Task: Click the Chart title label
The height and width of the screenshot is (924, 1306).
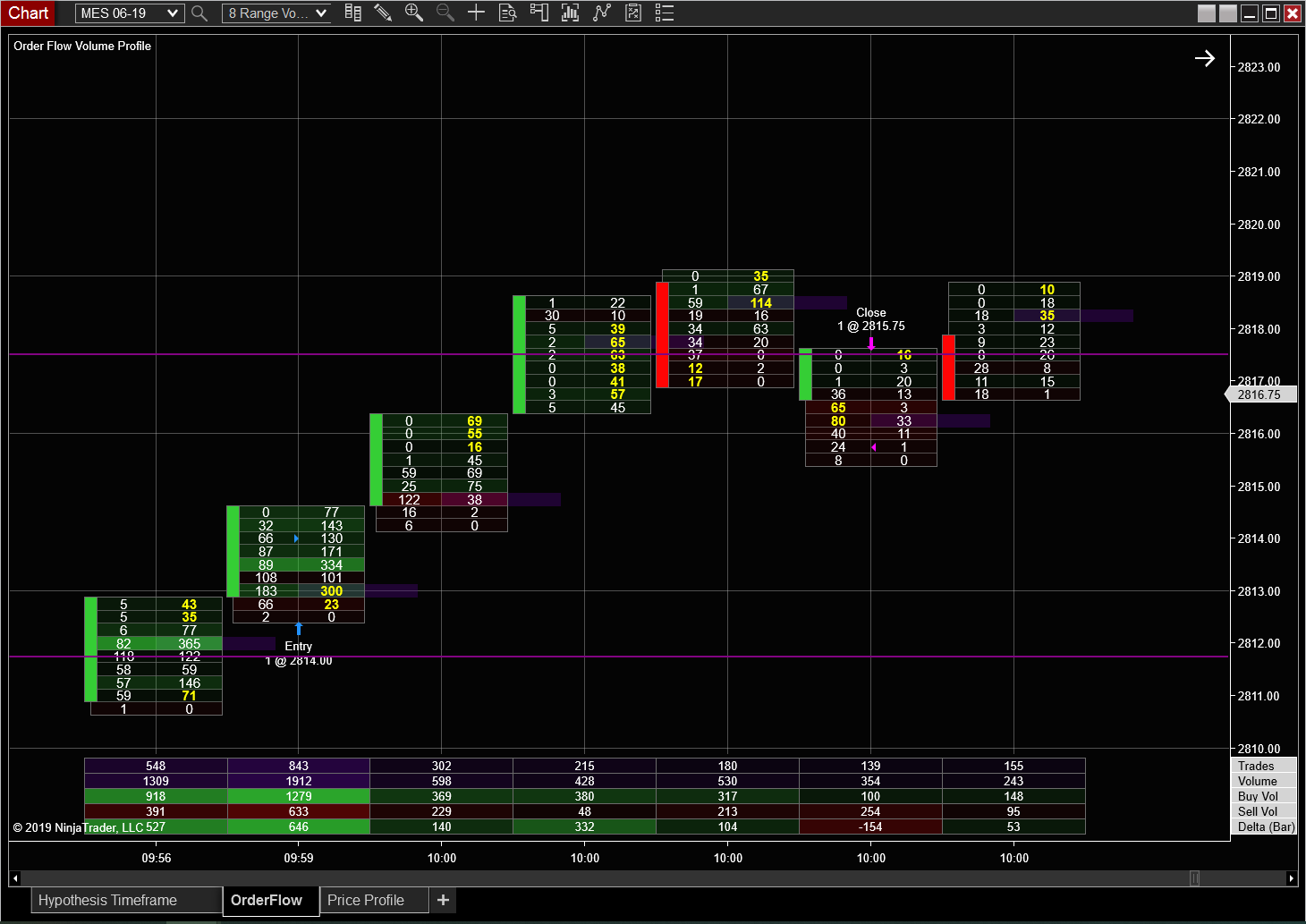Action: (x=29, y=13)
